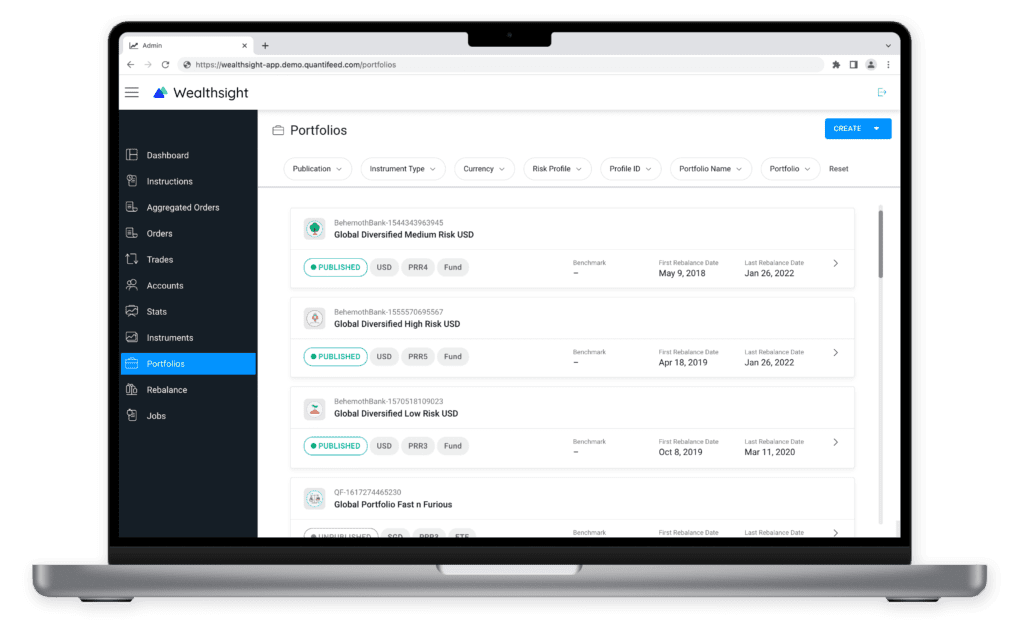Click the Aggregated Orders sidebar icon
Screen dimensions: 1024x636
[132, 207]
